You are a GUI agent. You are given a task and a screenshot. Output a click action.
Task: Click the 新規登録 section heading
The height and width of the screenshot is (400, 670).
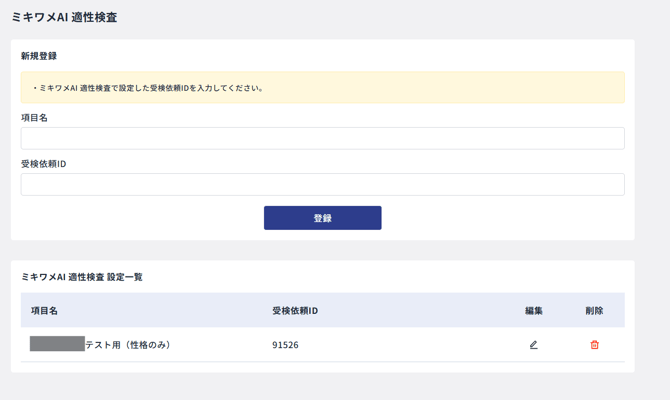(39, 56)
